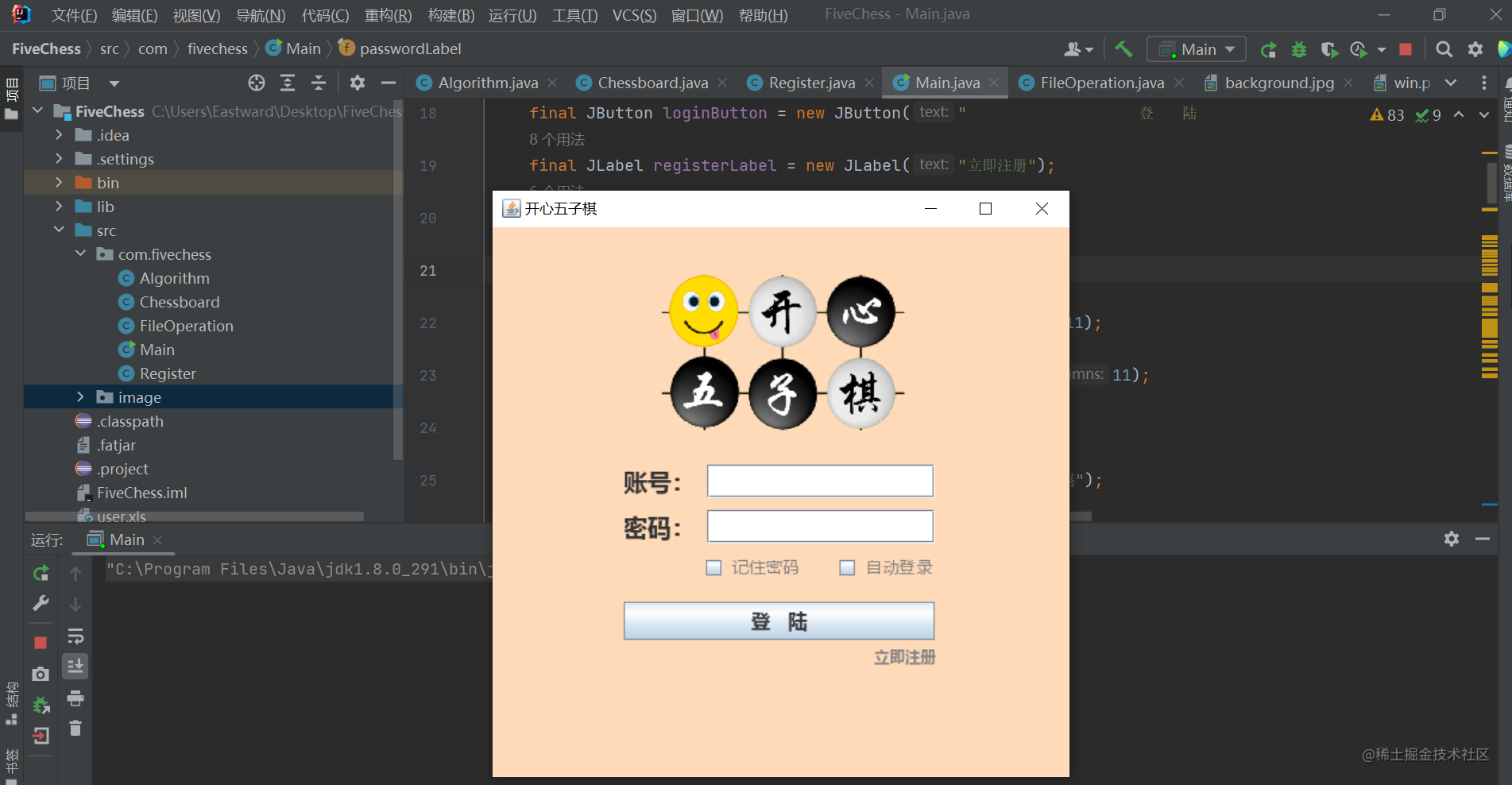The width and height of the screenshot is (1512, 785).
Task: Click the project panel horizontal scrollbar
Action: [x=194, y=516]
